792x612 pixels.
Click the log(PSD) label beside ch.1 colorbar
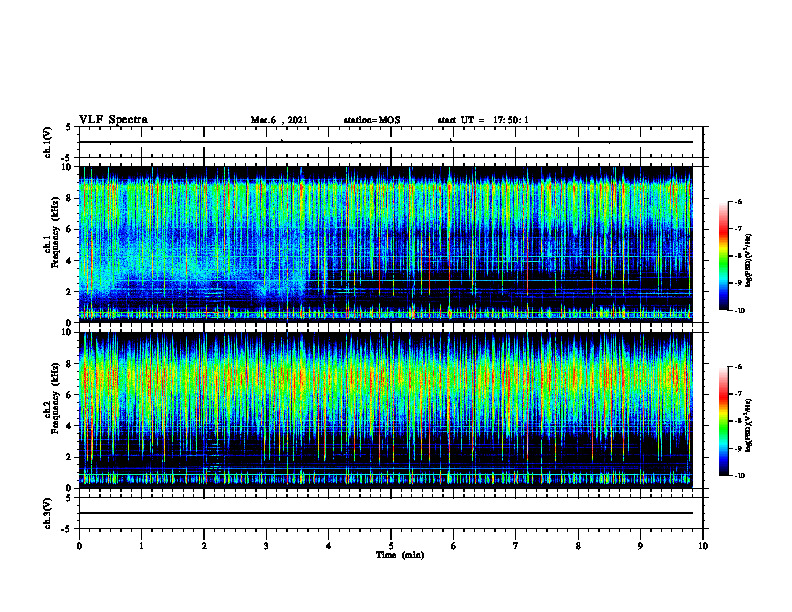click(749, 261)
